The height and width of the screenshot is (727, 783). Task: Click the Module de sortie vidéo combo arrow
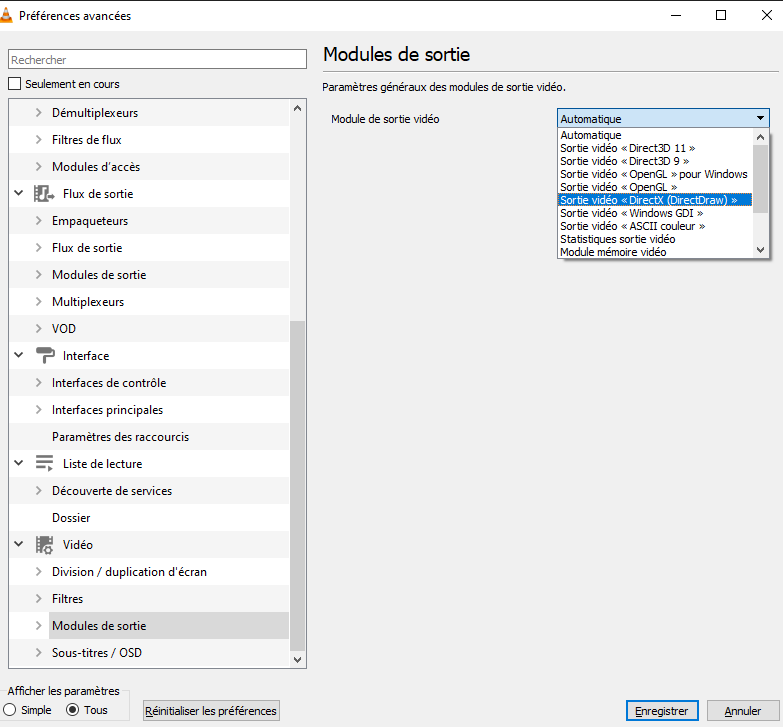click(x=760, y=118)
